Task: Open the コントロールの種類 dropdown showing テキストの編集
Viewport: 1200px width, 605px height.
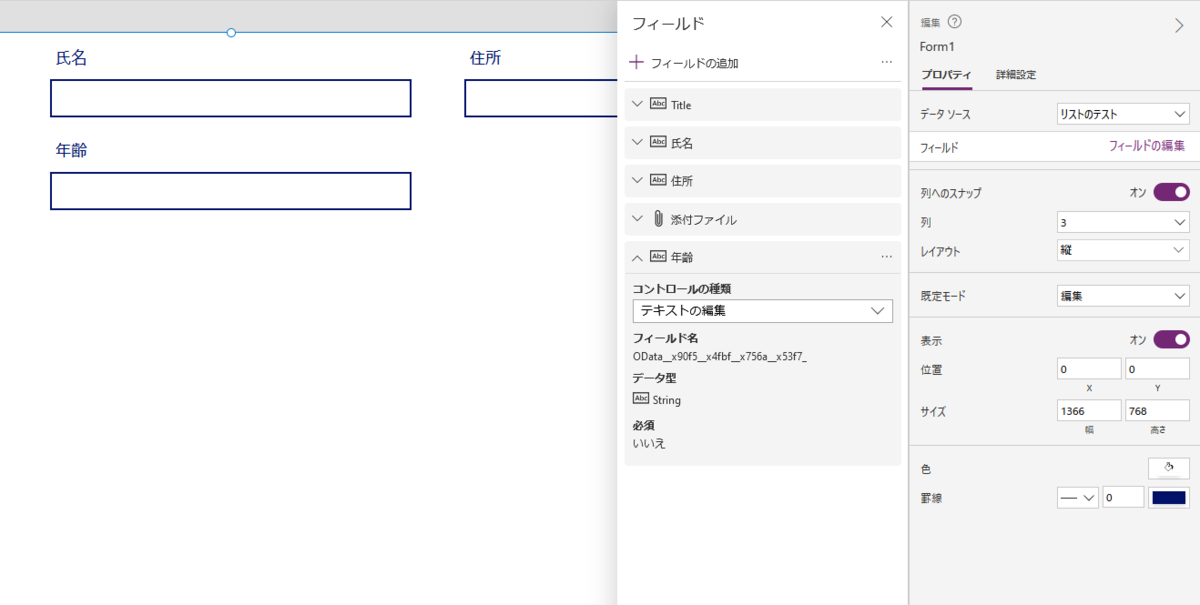Action: pos(762,311)
